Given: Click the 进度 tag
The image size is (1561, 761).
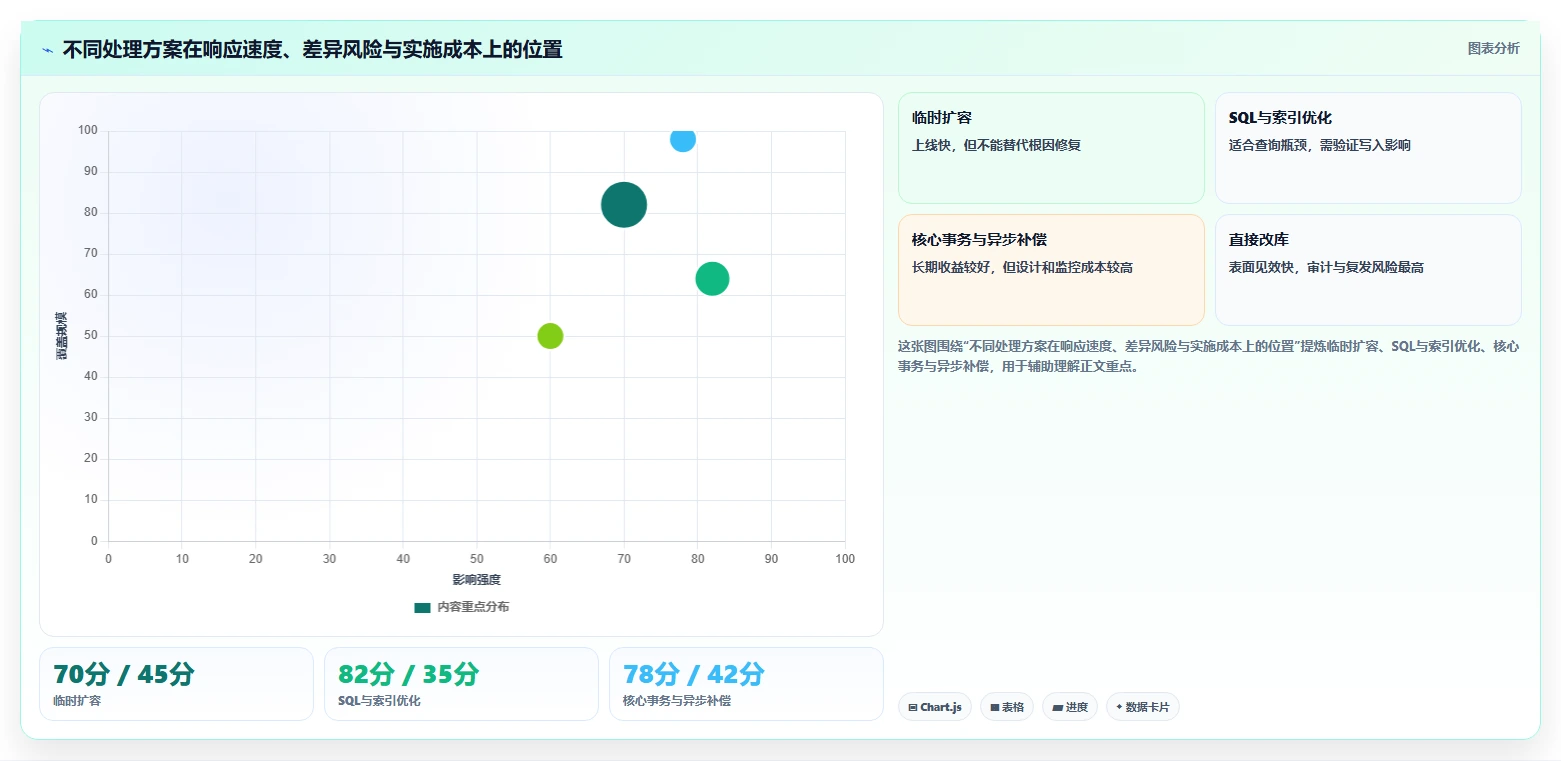Looking at the screenshot, I should (x=1070, y=707).
